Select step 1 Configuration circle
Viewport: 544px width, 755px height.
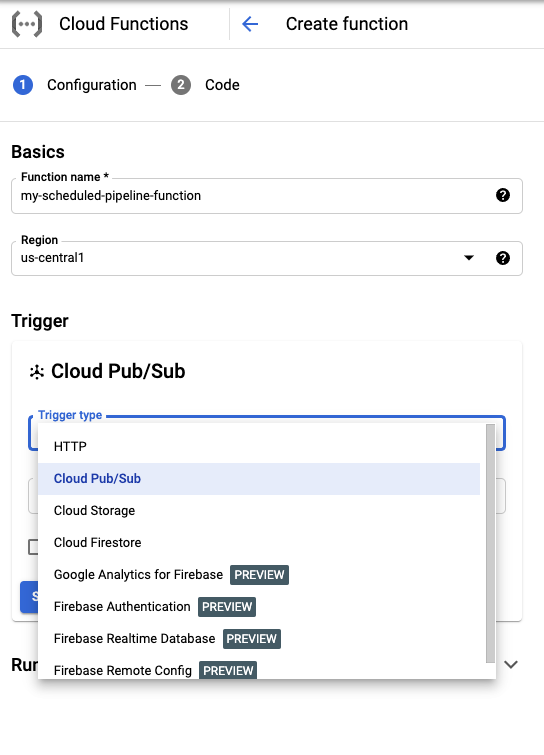23,85
